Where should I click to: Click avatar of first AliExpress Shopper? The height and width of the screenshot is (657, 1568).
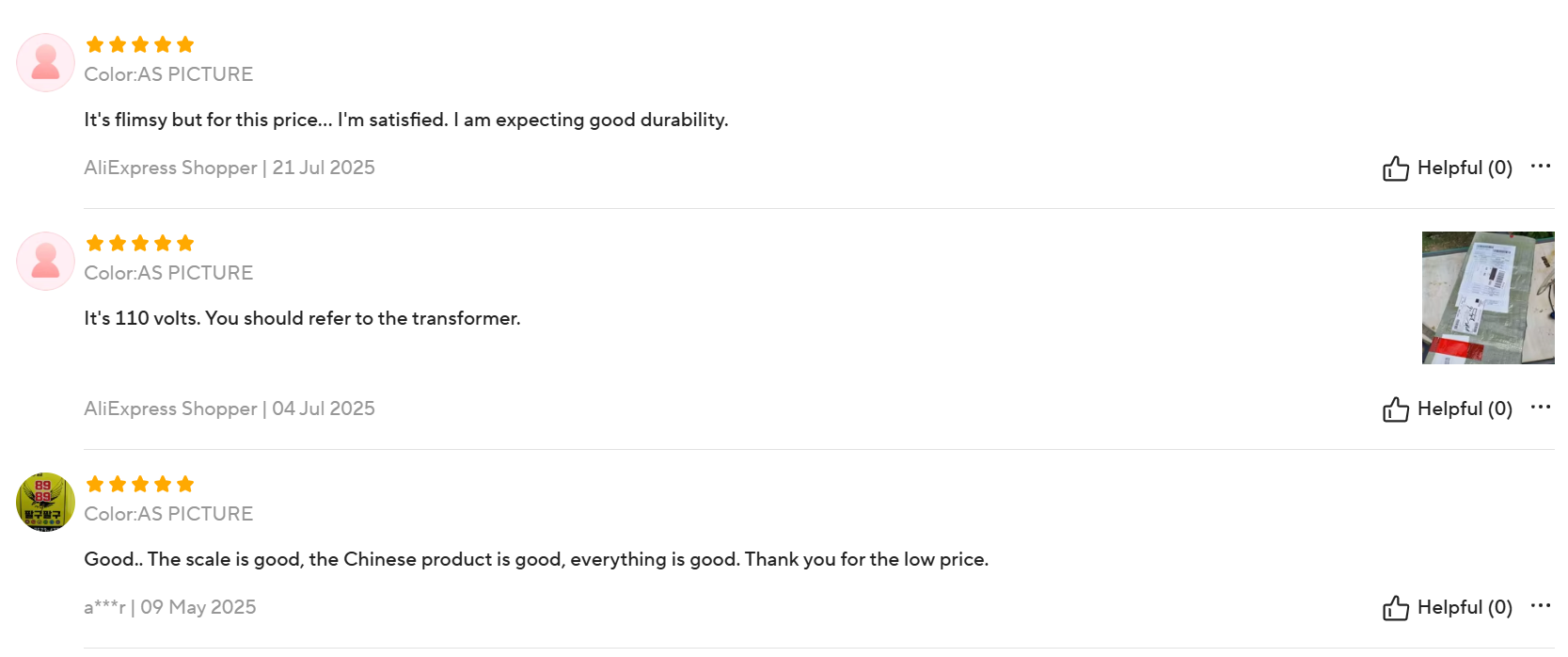[45, 63]
